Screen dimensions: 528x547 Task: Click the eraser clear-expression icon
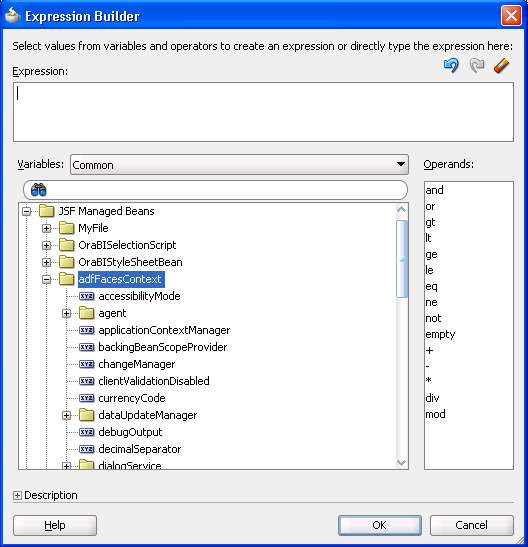point(501,66)
